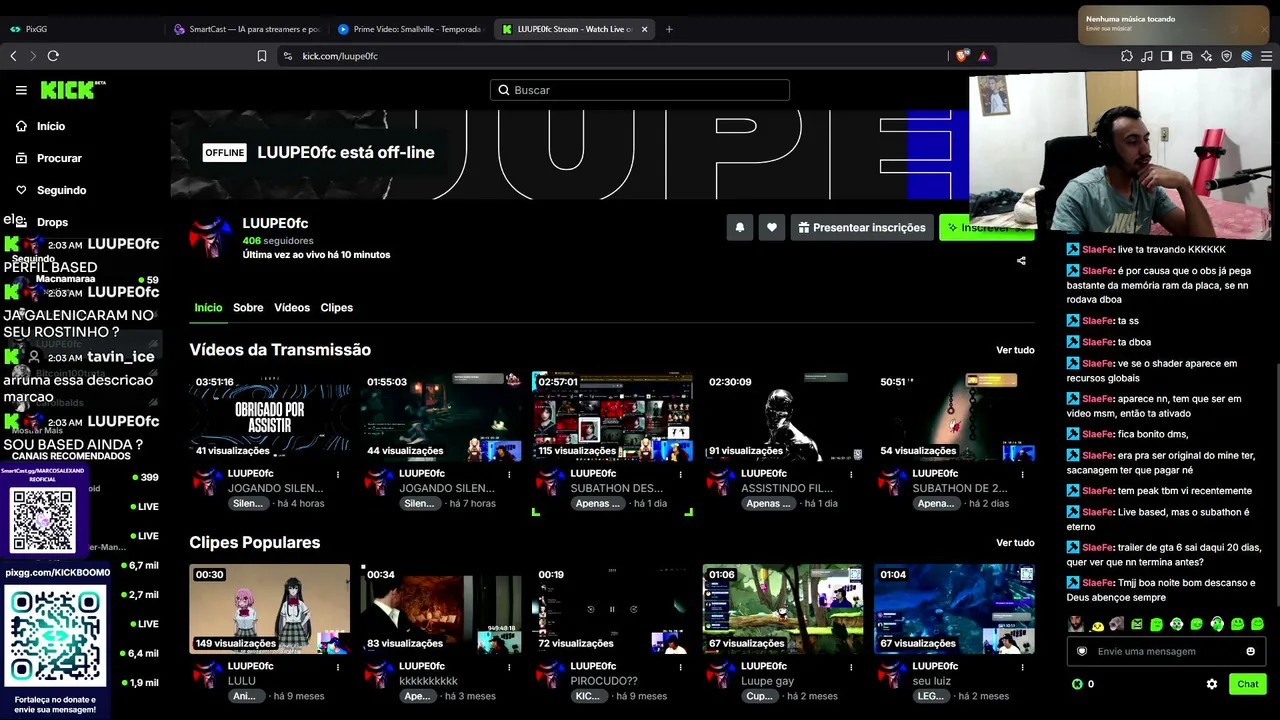
Task: Open options for the kkkkkkkkkk clip
Action: [509, 667]
